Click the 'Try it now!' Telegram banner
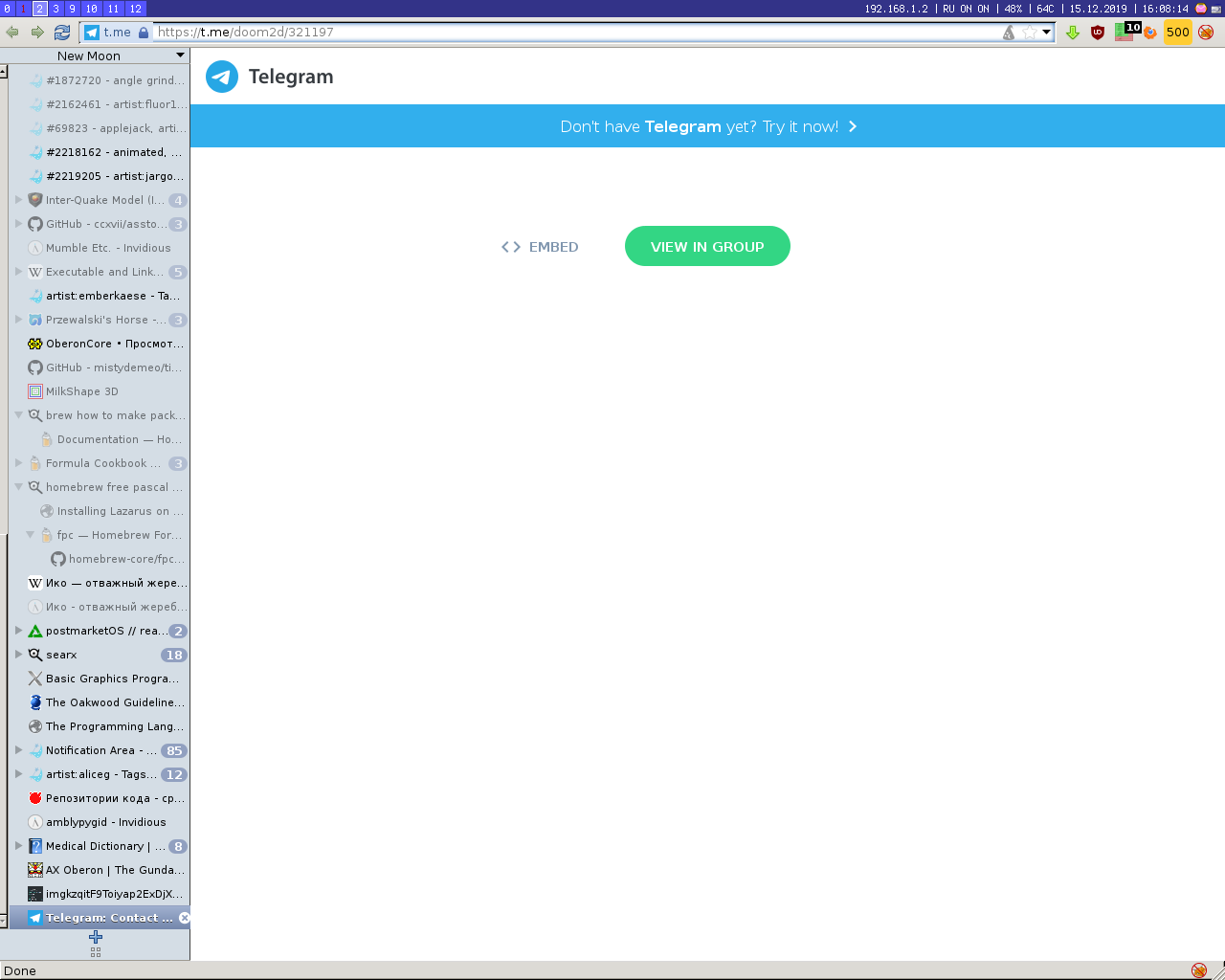The width and height of the screenshot is (1225, 980). tap(708, 126)
